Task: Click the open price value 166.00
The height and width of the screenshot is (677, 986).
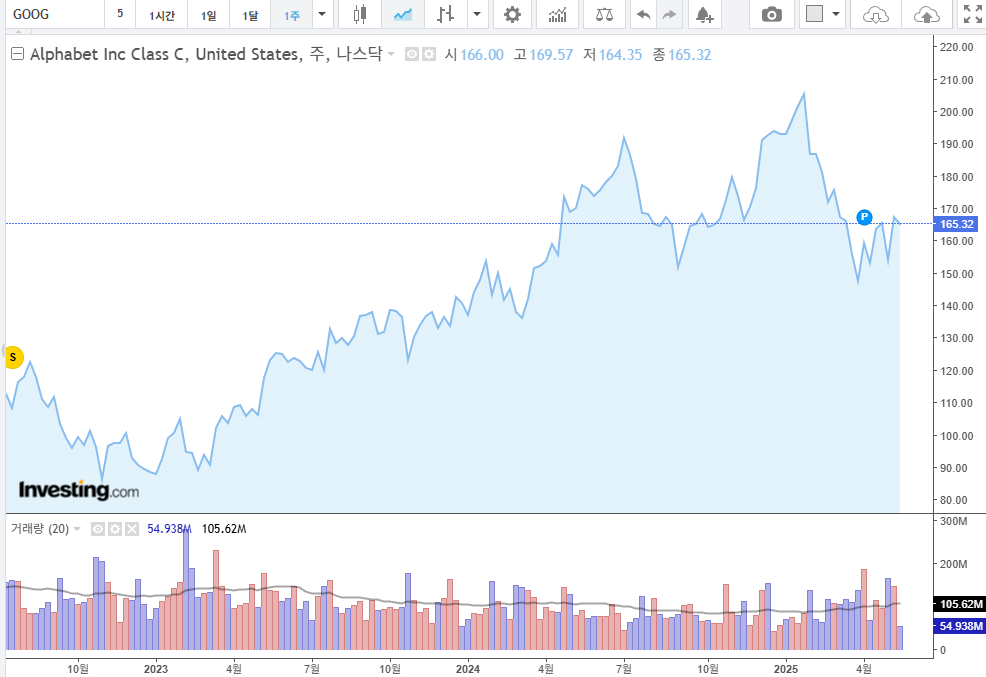Action: [482, 55]
